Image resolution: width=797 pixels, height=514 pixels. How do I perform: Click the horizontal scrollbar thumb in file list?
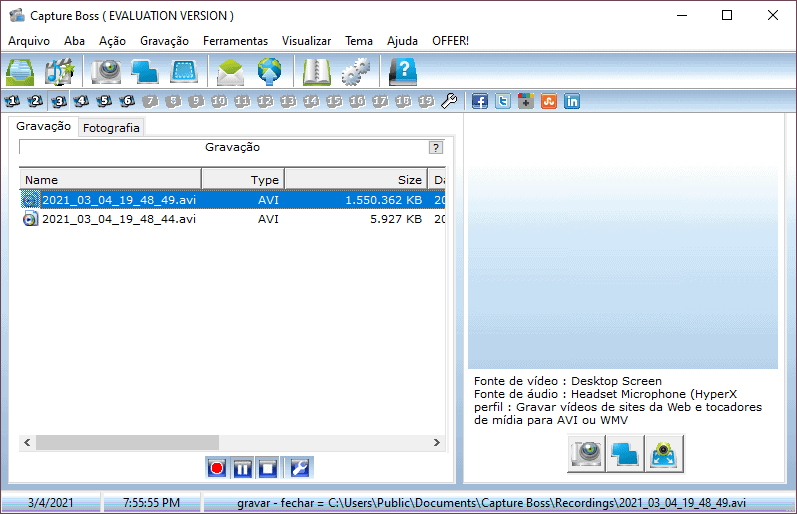point(127,442)
